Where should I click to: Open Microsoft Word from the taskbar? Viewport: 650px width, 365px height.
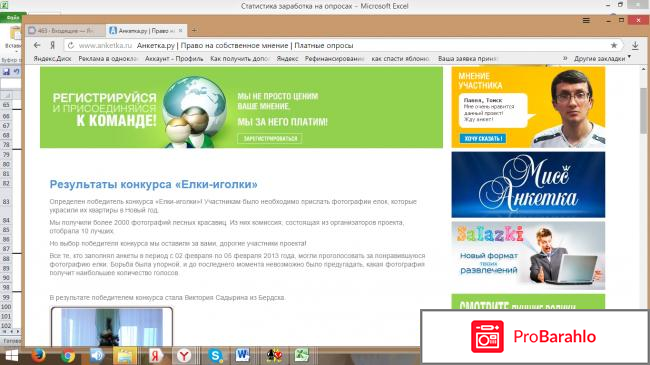click(243, 355)
